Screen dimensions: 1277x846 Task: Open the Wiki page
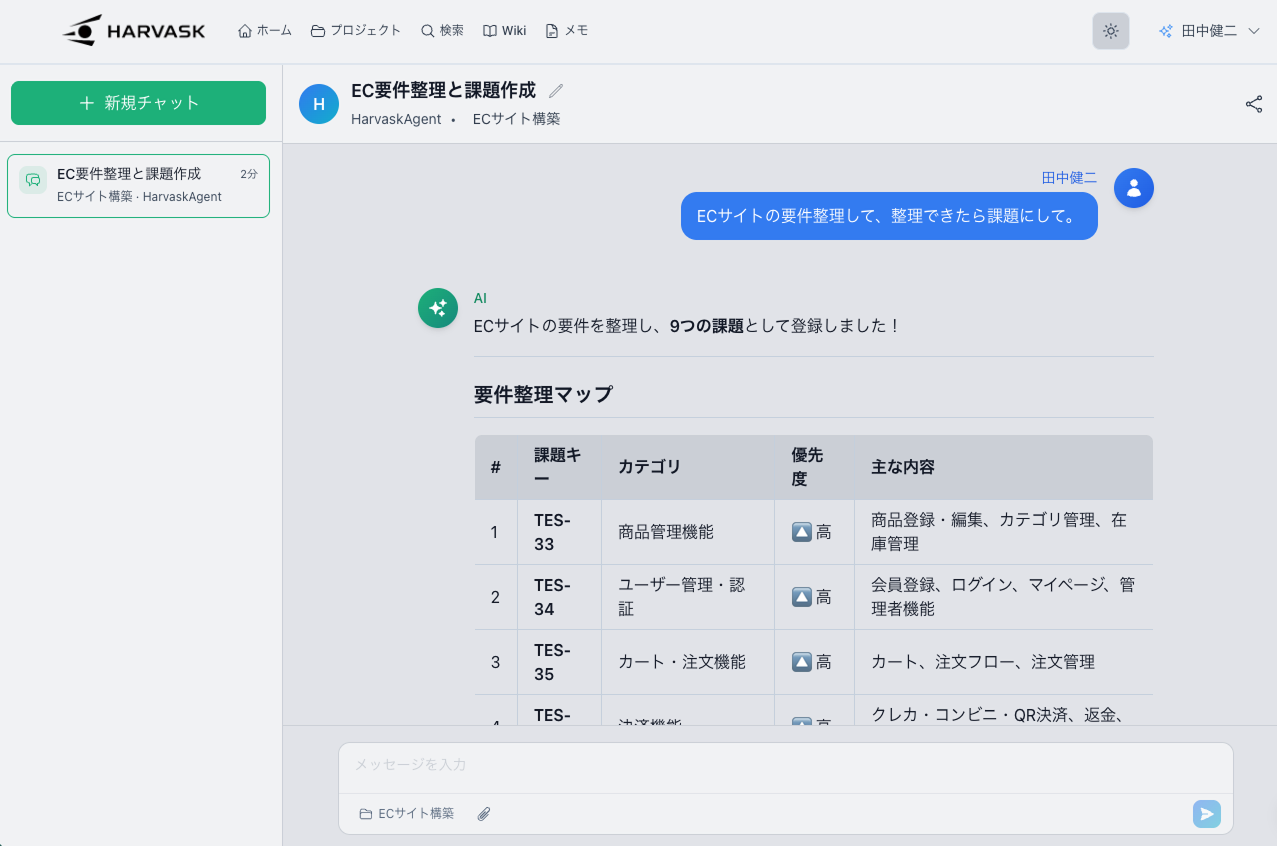click(504, 31)
